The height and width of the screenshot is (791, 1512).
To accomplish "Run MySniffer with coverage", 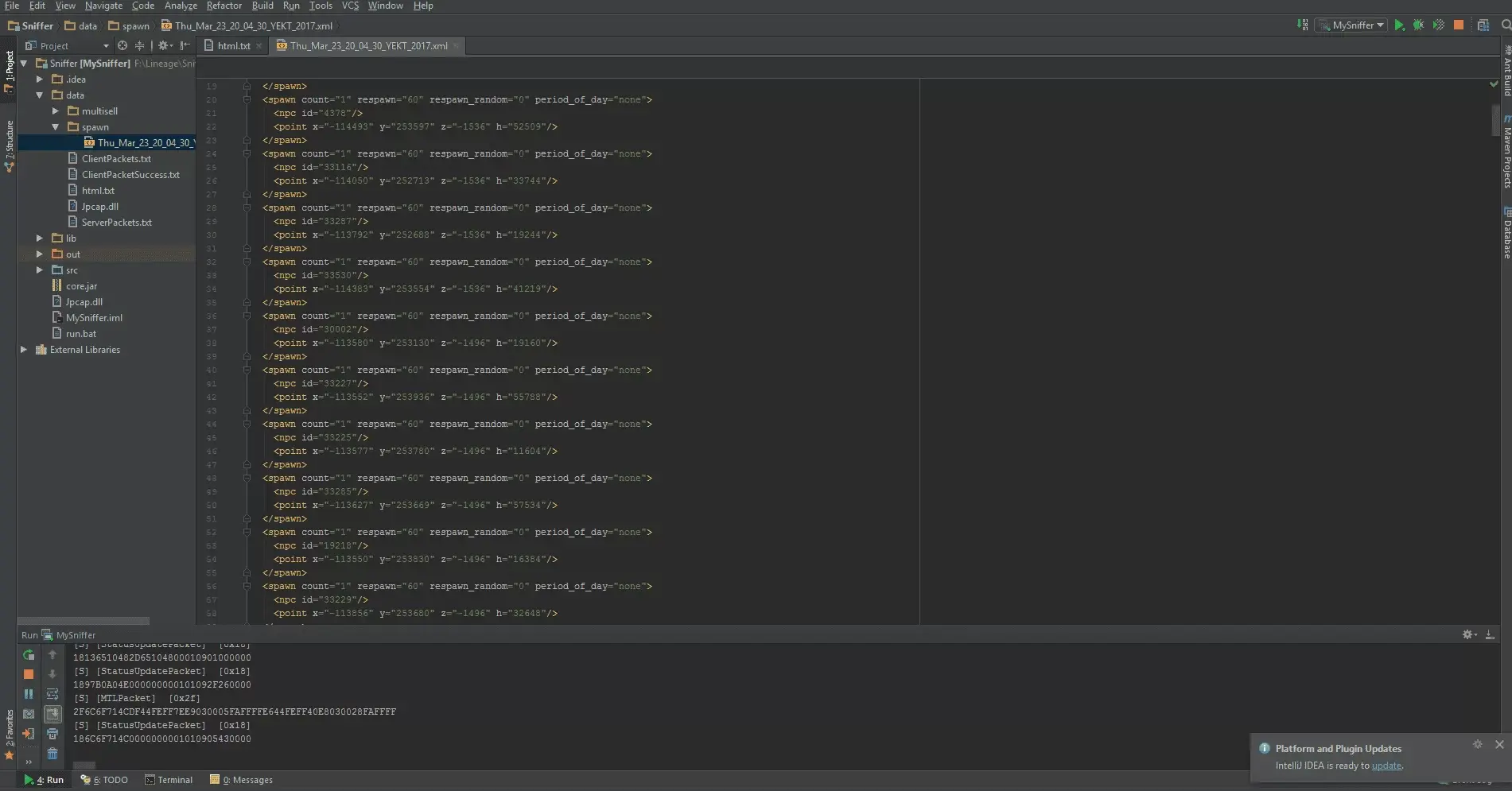I will pyautogui.click(x=1438, y=25).
